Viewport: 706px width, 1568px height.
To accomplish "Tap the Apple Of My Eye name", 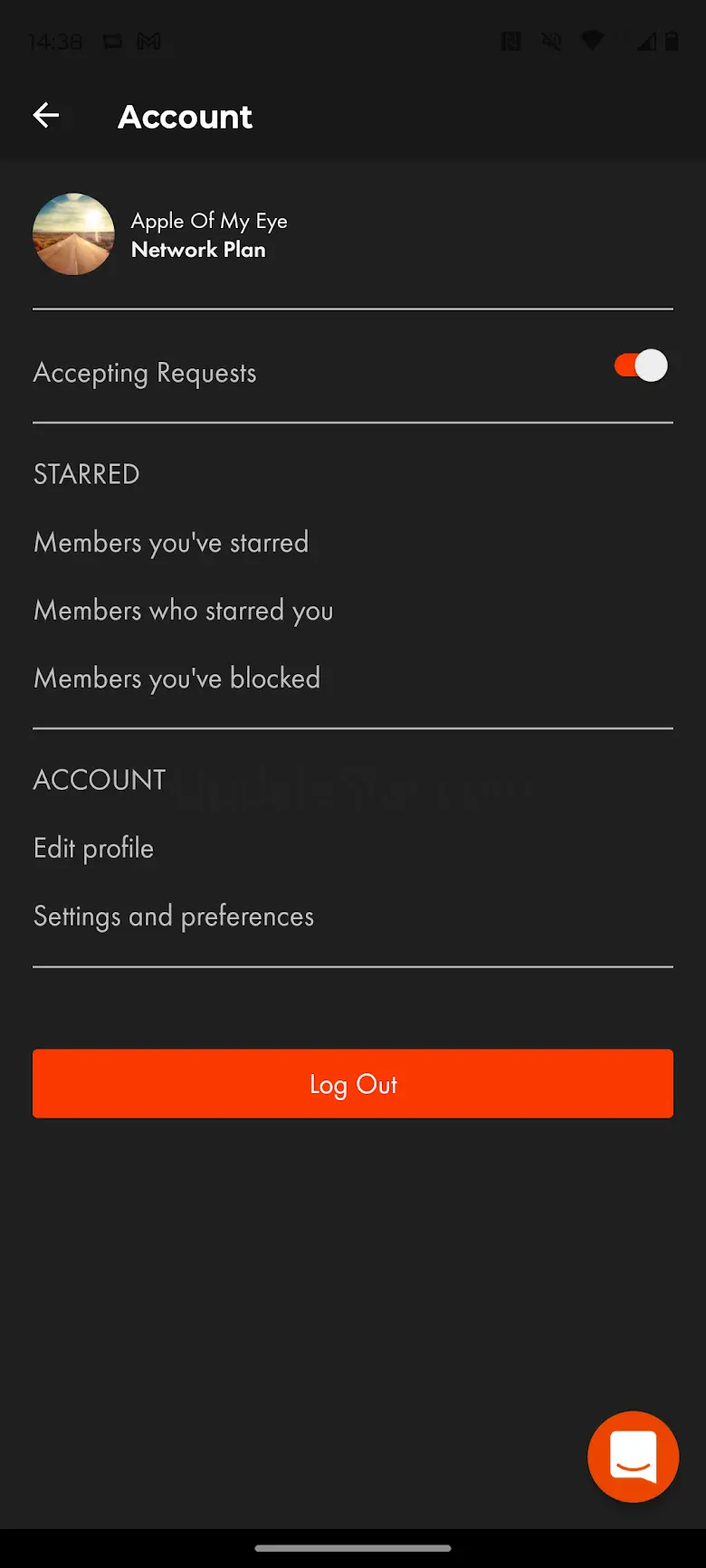I will coord(209,221).
